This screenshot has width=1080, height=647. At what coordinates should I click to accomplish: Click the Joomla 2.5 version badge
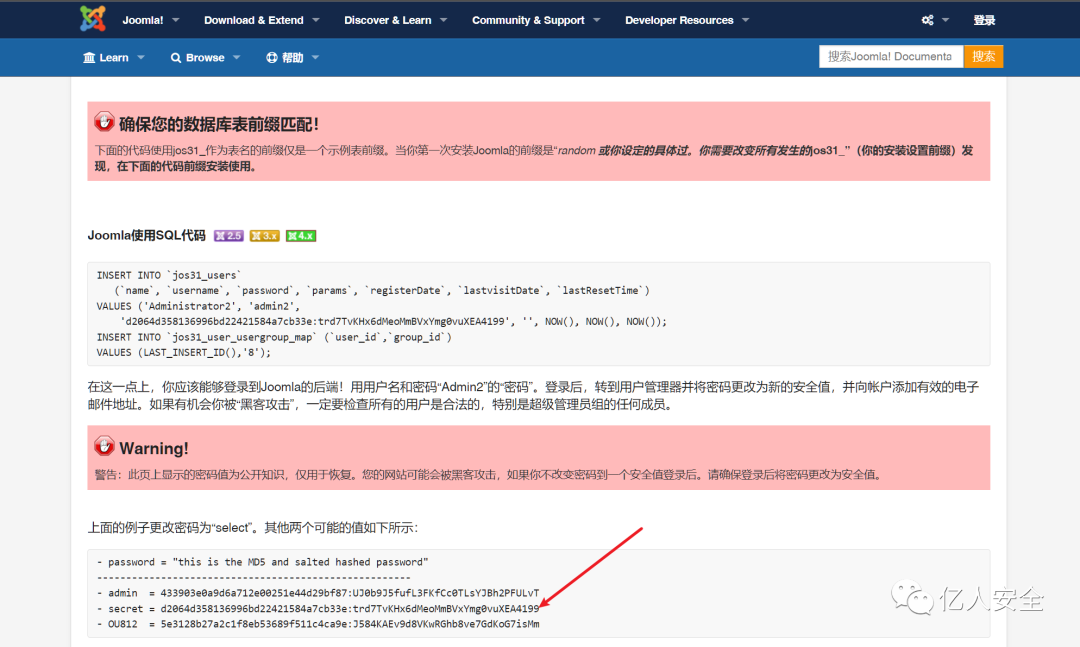click(x=229, y=236)
